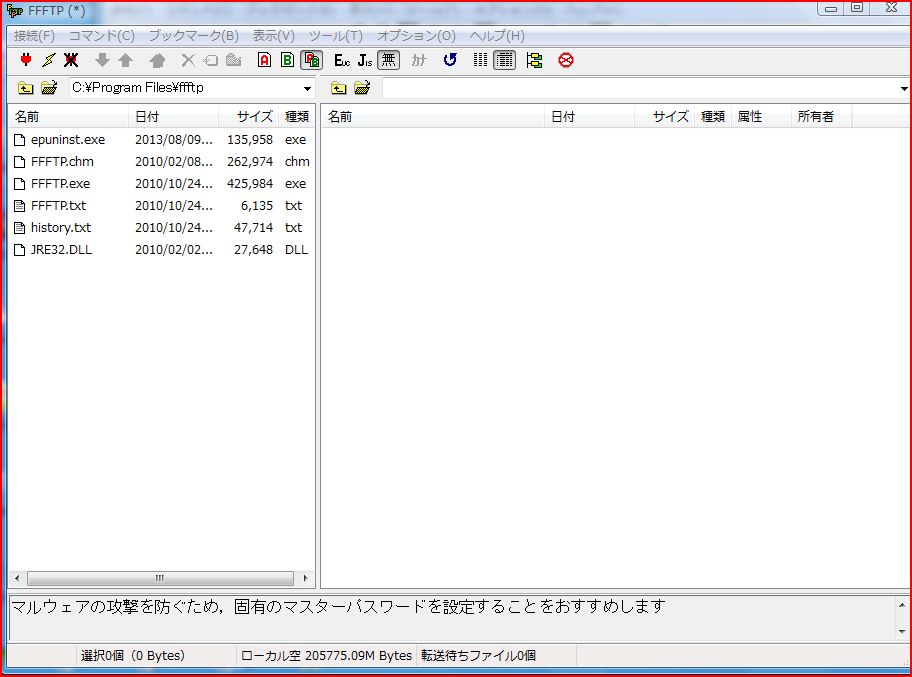Open the 表示(V) menu
Image resolution: width=912 pixels, height=677 pixels.
[x=273, y=36]
